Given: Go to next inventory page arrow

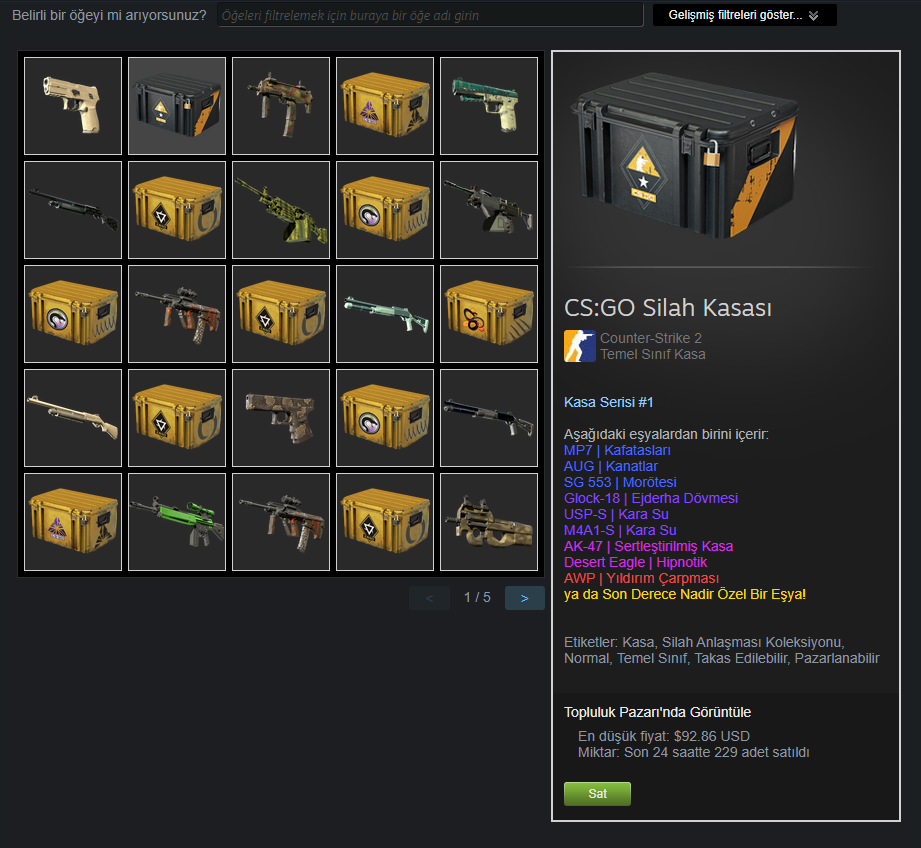Looking at the screenshot, I should 525,598.
